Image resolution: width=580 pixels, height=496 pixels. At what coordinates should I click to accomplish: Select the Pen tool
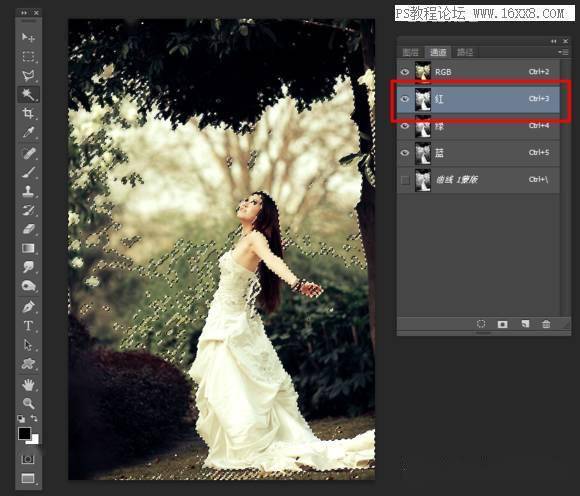click(x=28, y=307)
